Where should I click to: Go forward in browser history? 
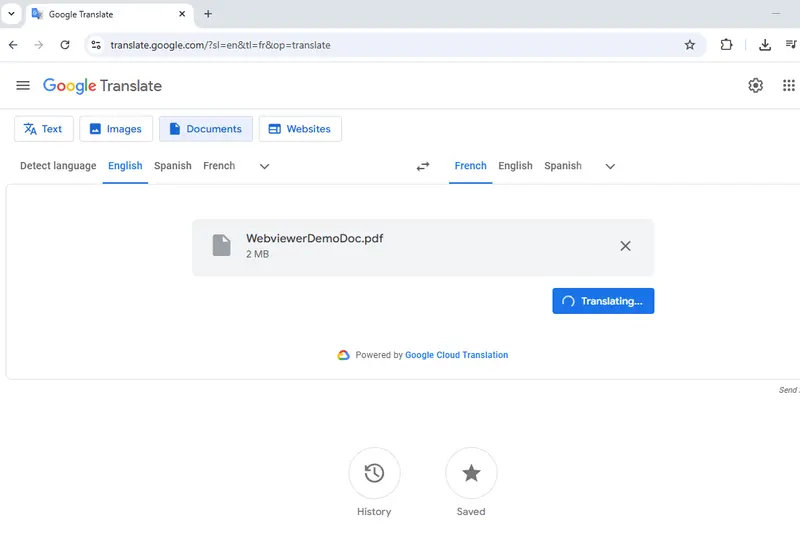coord(39,45)
